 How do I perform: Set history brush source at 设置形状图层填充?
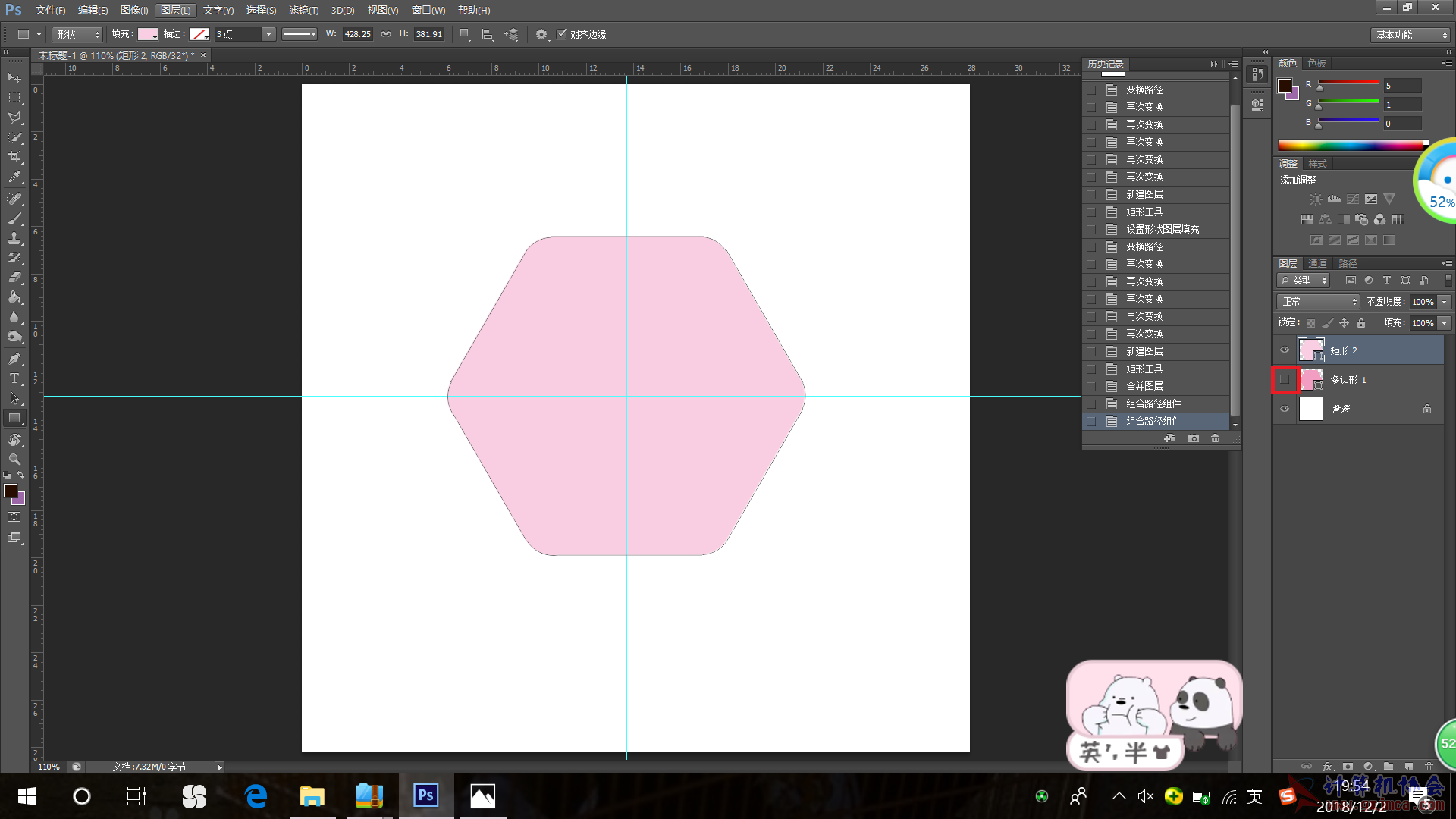(x=1091, y=230)
